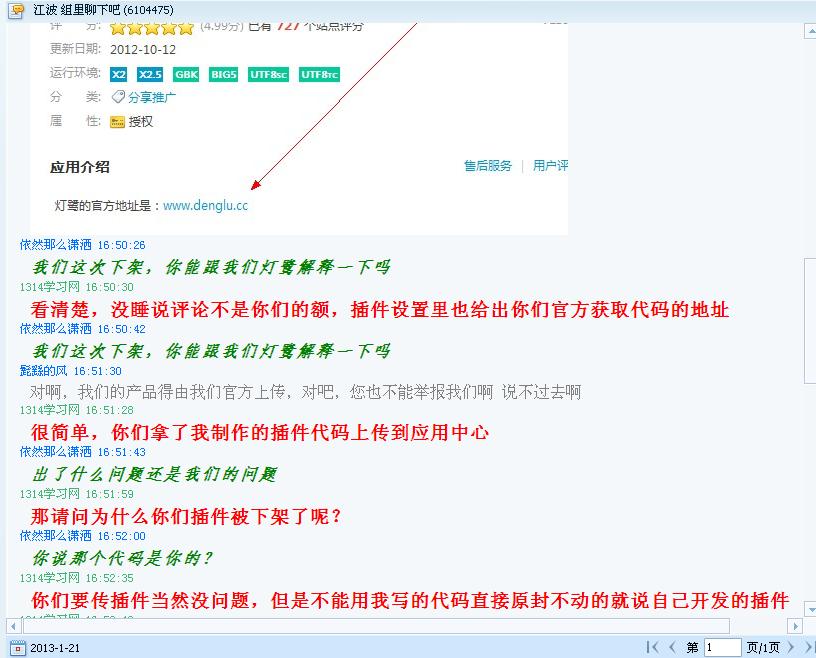Click the 授权 authorization property icon
This screenshot has height=658, width=816.
(117, 119)
